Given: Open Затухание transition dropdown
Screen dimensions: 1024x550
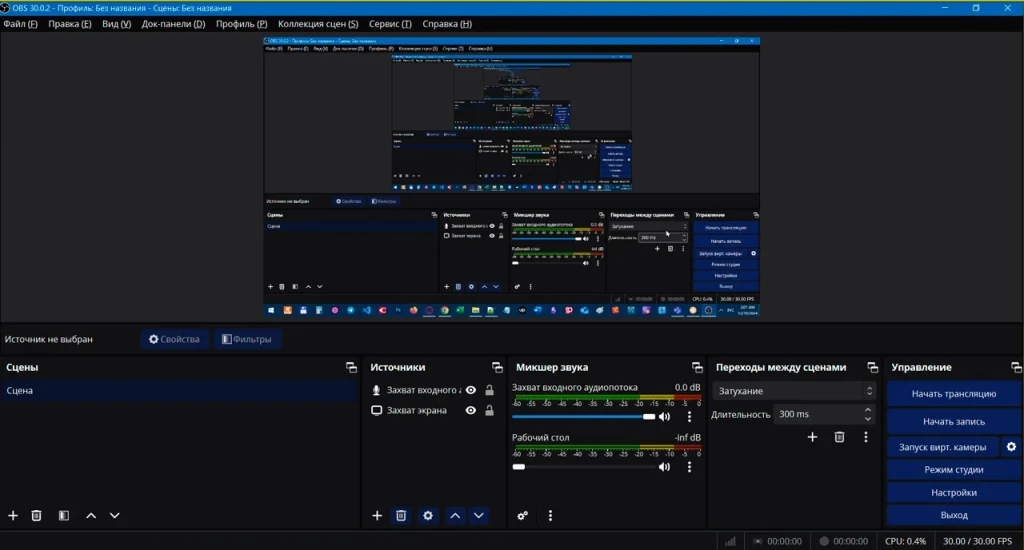Looking at the screenshot, I should 793,391.
